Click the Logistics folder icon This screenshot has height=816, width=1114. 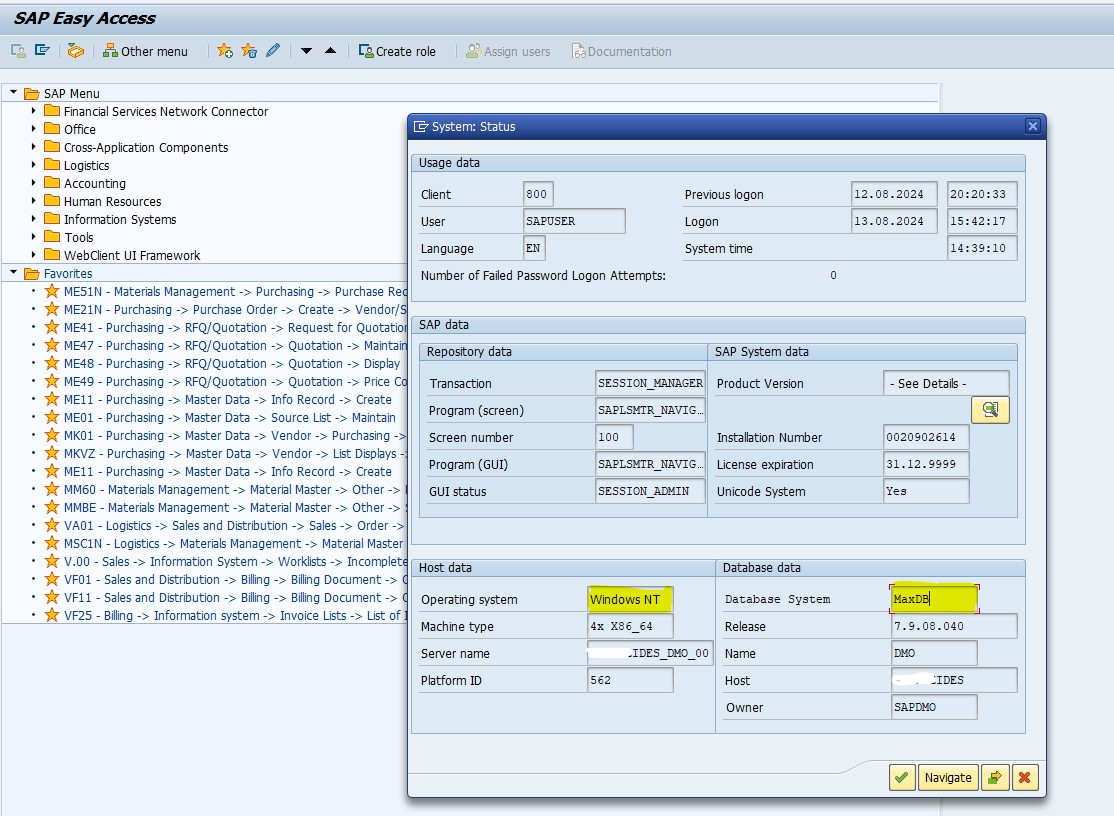[x=52, y=165]
